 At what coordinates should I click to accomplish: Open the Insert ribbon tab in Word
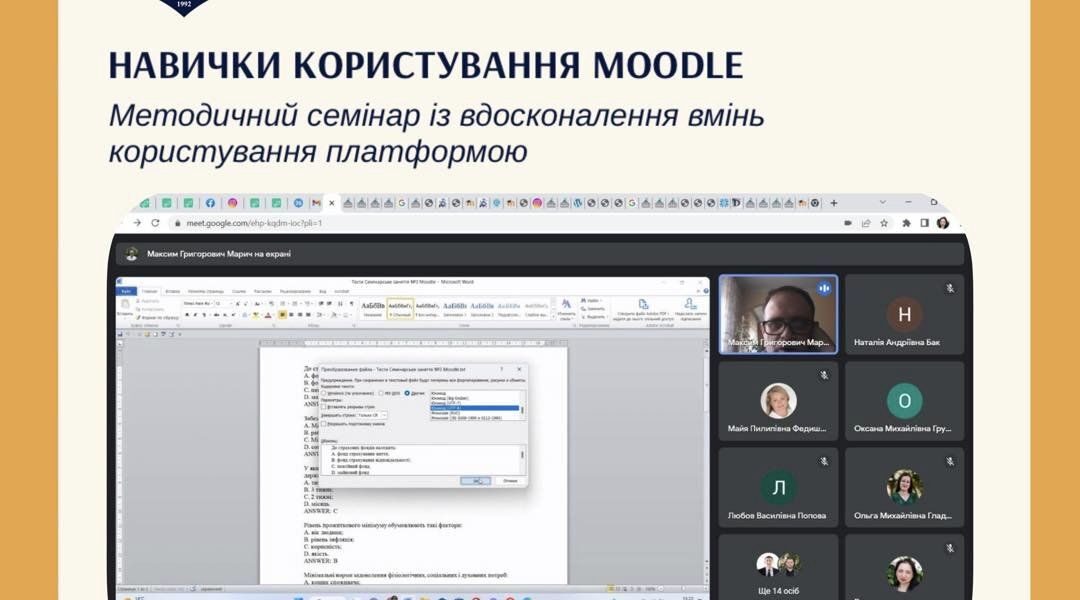173,291
